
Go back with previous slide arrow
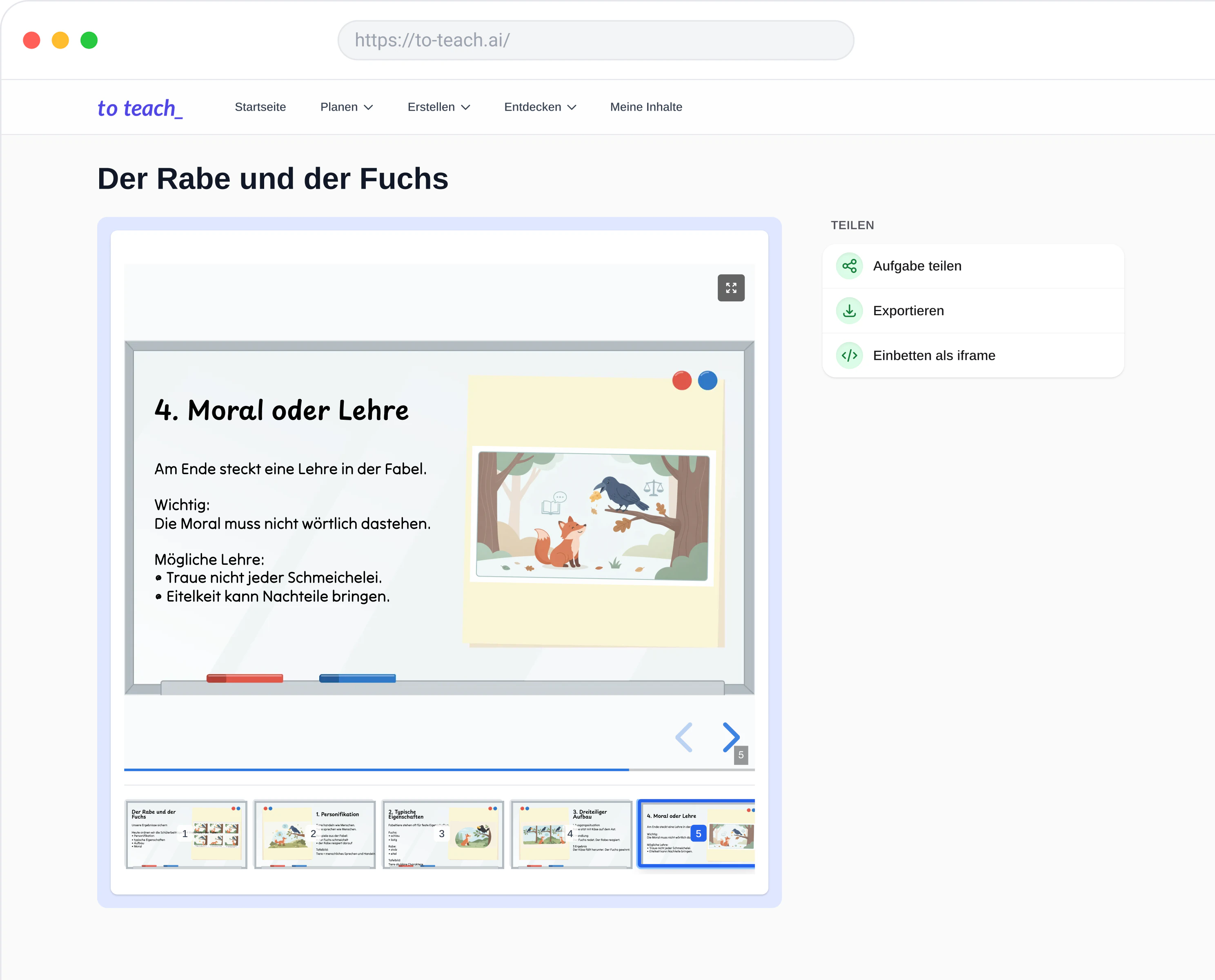pos(683,737)
